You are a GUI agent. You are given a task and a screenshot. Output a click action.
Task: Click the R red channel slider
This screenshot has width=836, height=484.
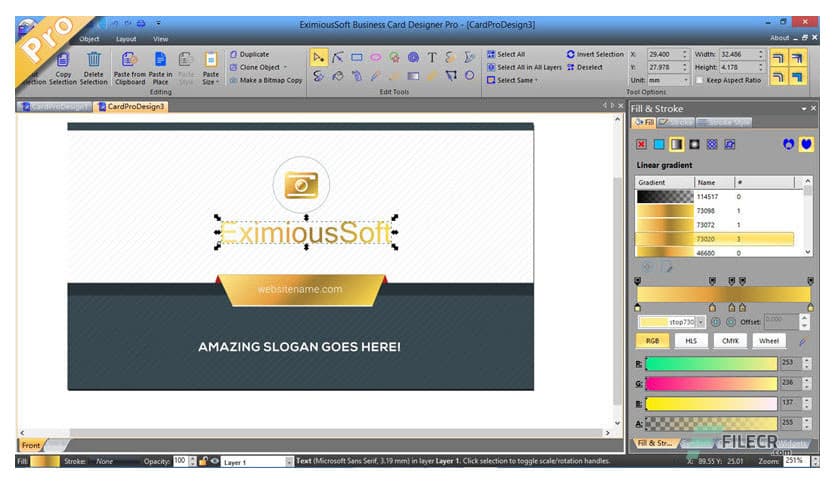(711, 364)
